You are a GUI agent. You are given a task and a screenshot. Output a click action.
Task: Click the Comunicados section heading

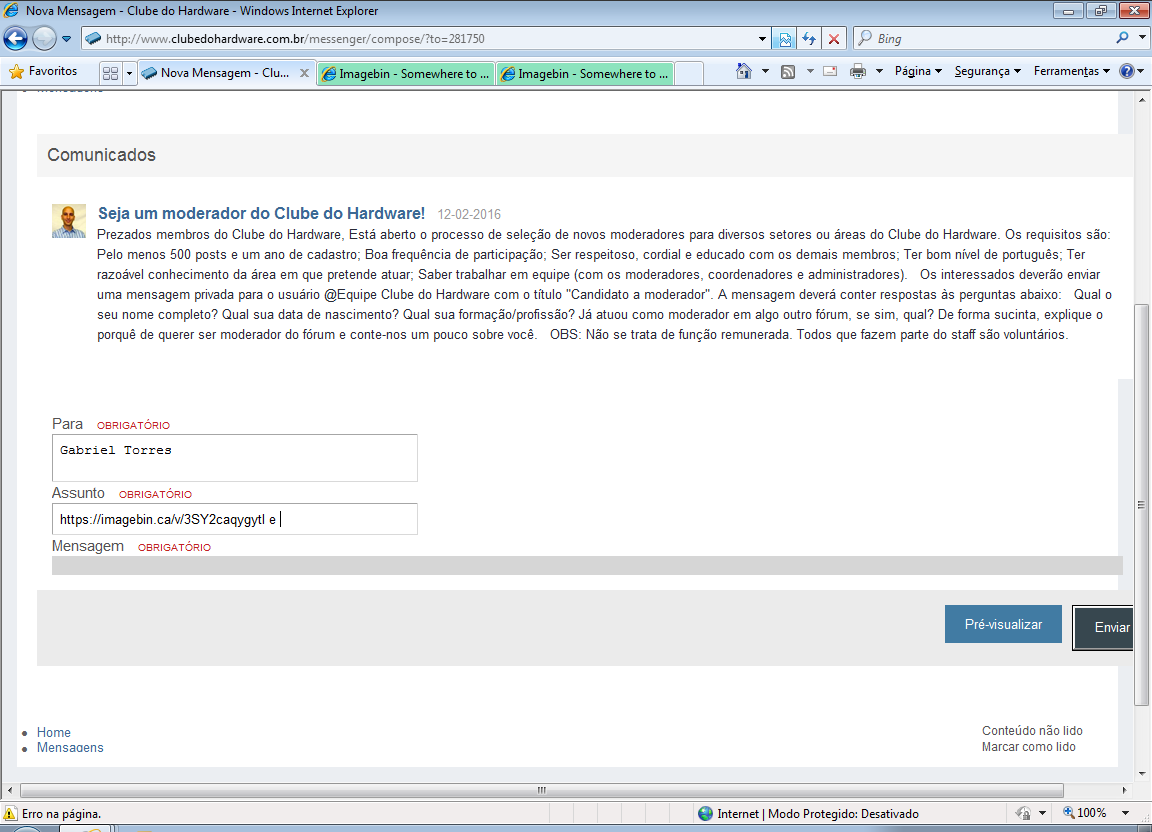click(101, 155)
